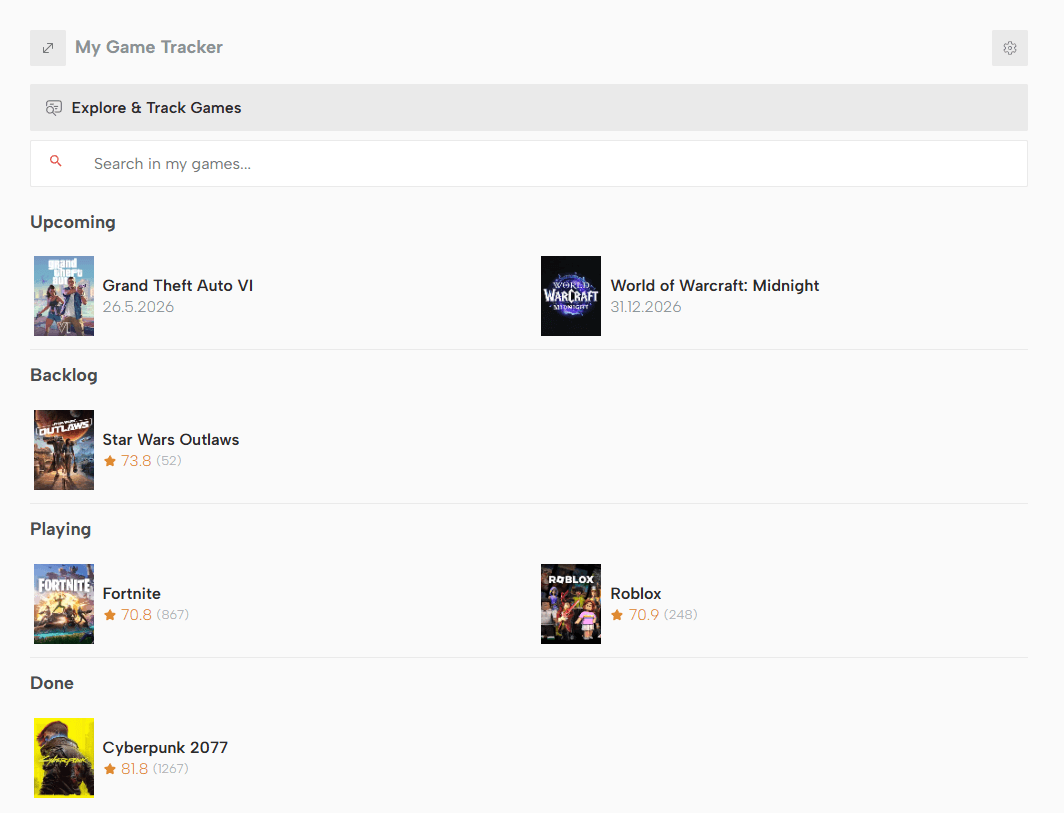Open the Fortnite cover thumbnail
The width and height of the screenshot is (1064, 813).
tap(64, 604)
